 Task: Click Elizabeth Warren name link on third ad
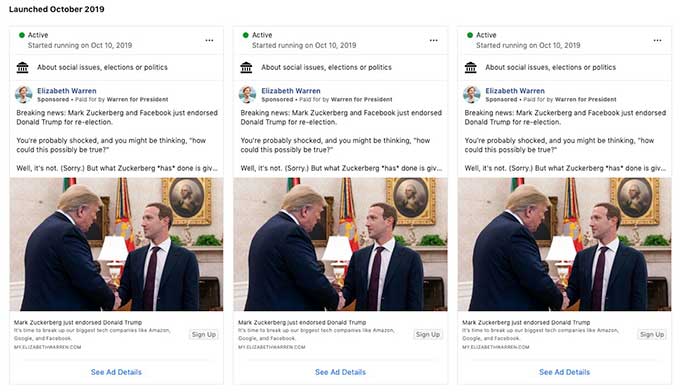tap(515, 91)
